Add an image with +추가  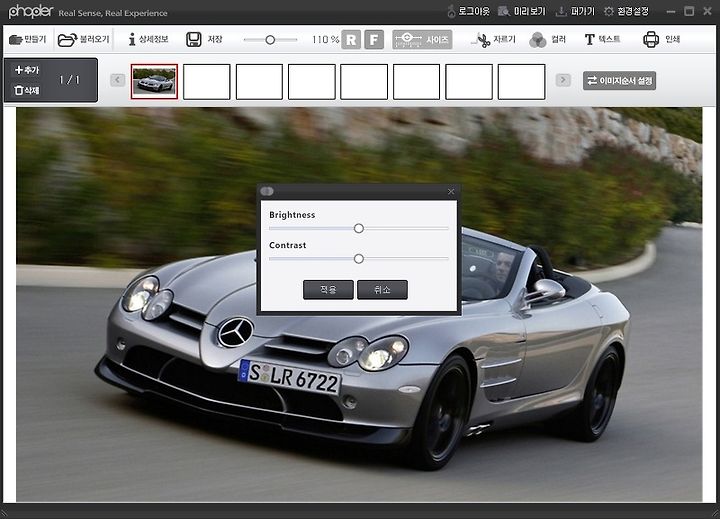(27, 70)
